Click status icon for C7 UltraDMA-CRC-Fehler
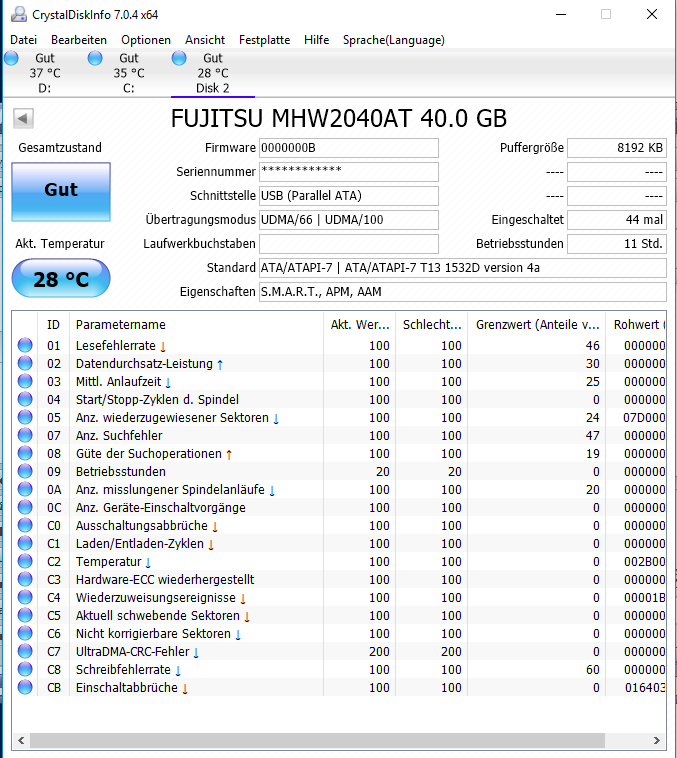 click(25, 651)
